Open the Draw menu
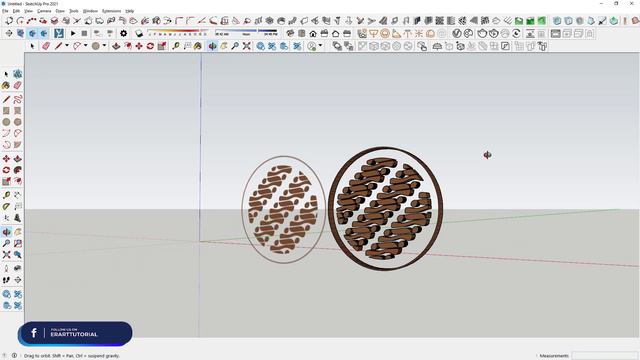 pyautogui.click(x=60, y=11)
